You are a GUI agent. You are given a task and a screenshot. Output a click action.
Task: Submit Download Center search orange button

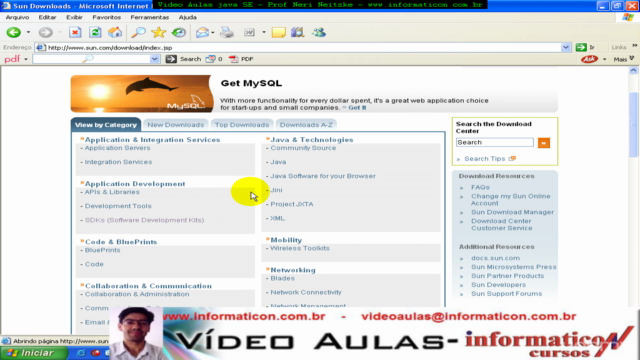coord(544,142)
